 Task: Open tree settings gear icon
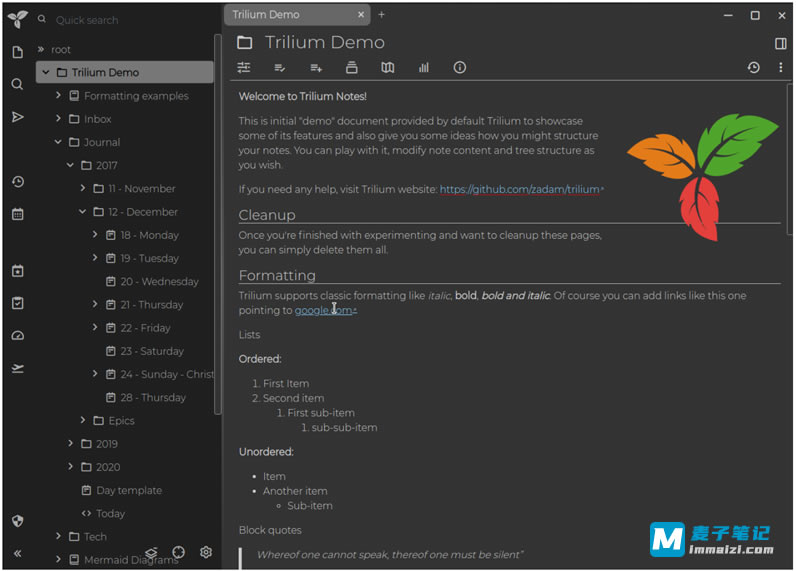206,552
